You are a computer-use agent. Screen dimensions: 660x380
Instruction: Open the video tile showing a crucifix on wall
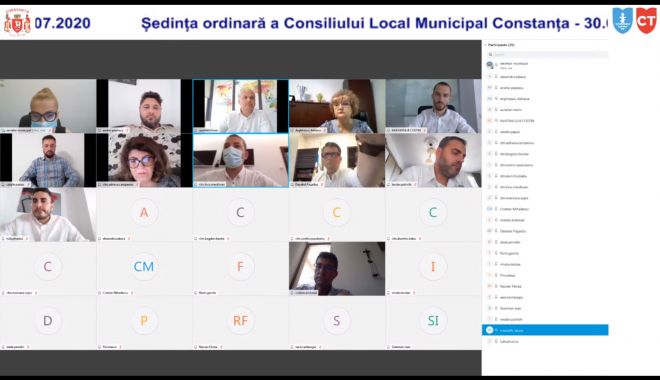tap(337, 268)
